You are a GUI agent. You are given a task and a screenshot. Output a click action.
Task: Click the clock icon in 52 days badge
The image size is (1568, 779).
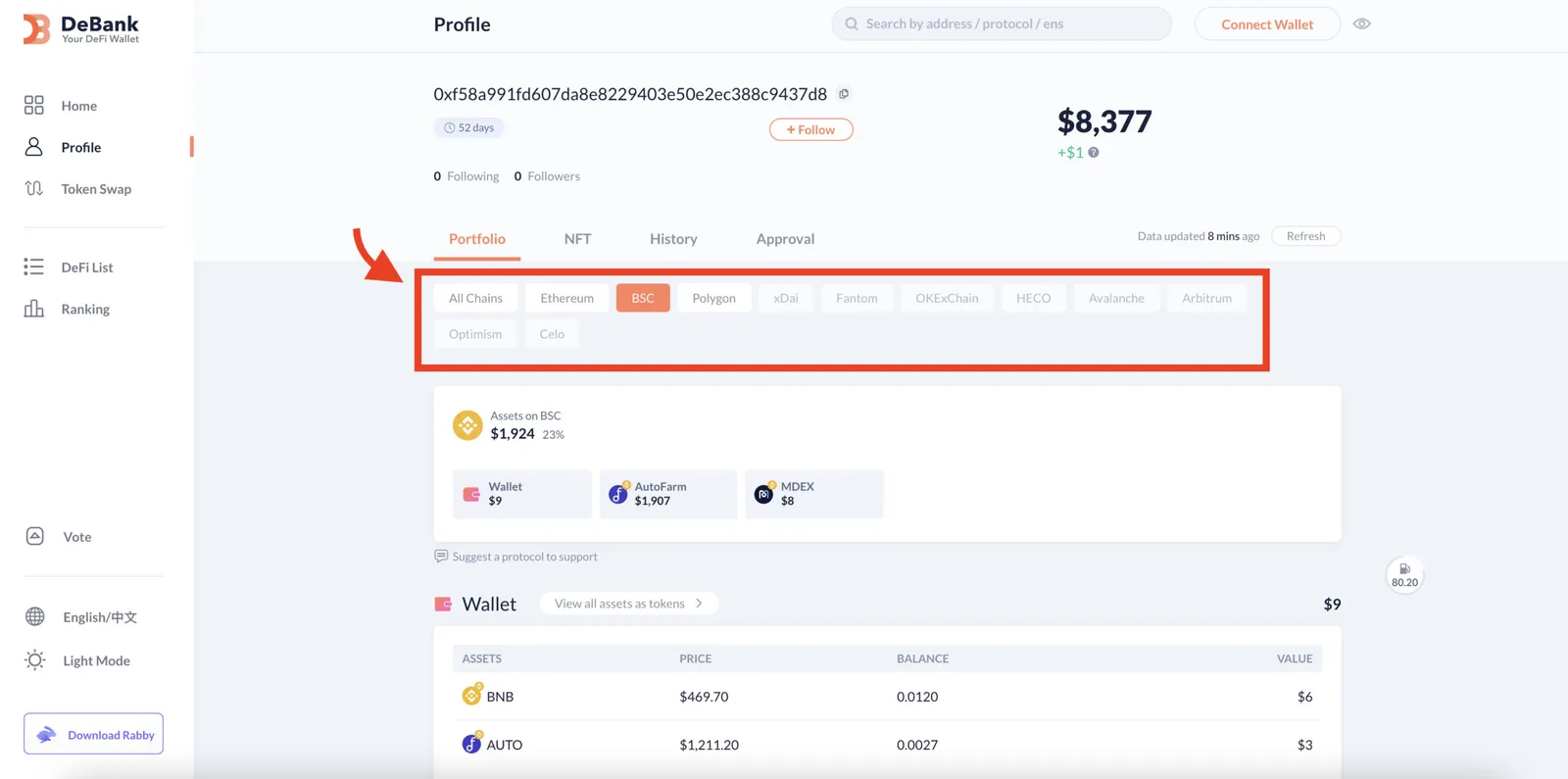(x=450, y=127)
